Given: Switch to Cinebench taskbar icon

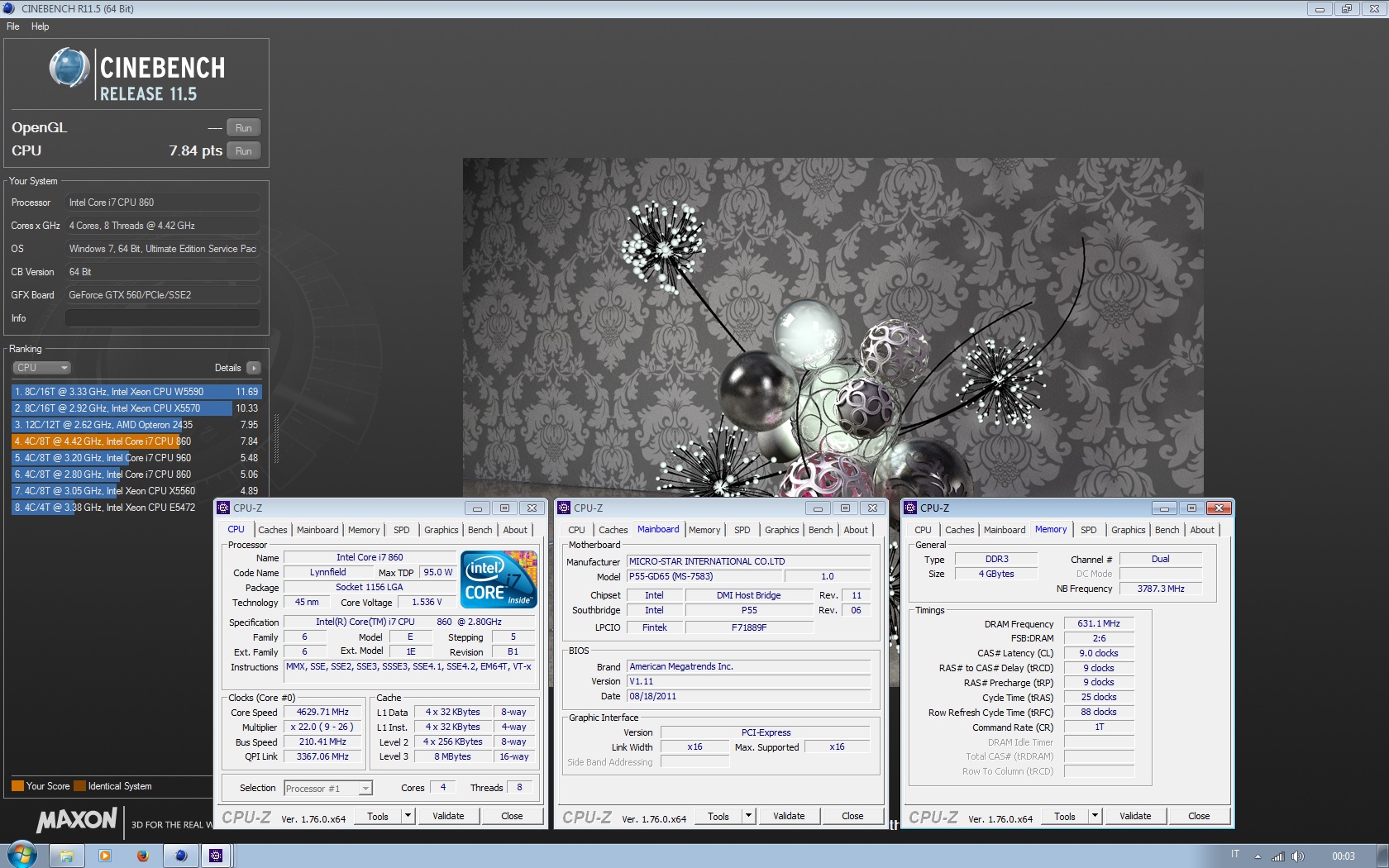Looking at the screenshot, I should [181, 856].
